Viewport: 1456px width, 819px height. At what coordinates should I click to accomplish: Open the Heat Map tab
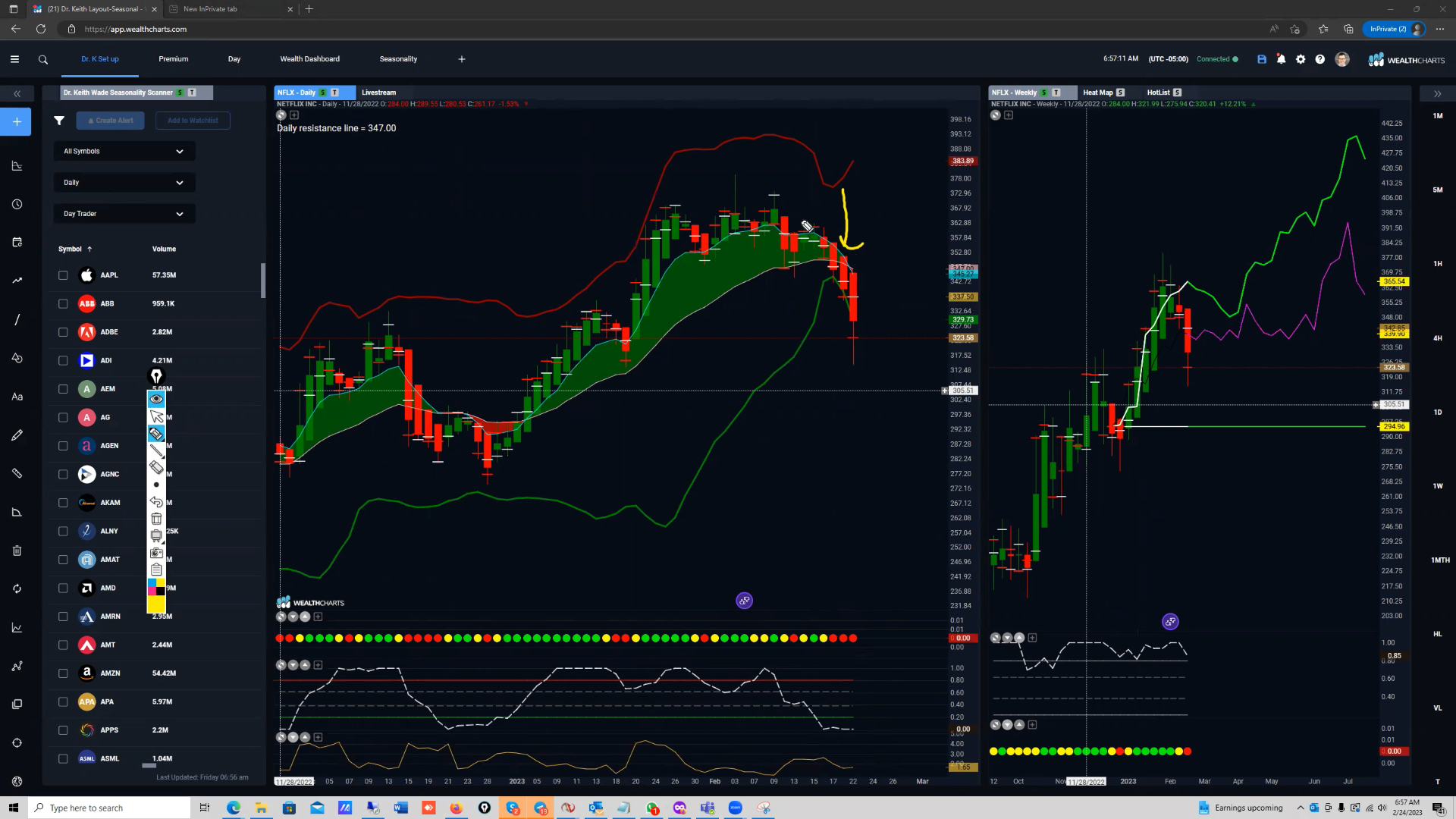[x=1097, y=93]
